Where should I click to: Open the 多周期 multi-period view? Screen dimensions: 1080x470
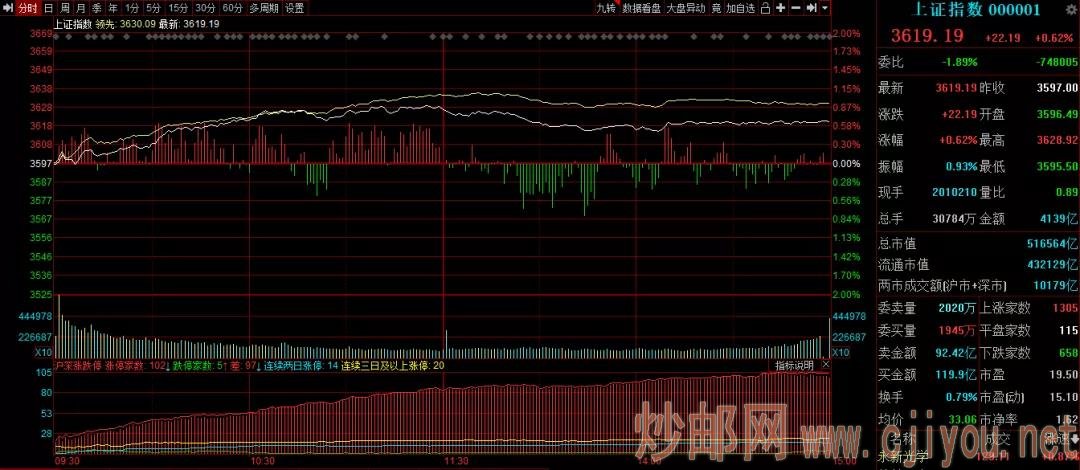tap(264, 8)
